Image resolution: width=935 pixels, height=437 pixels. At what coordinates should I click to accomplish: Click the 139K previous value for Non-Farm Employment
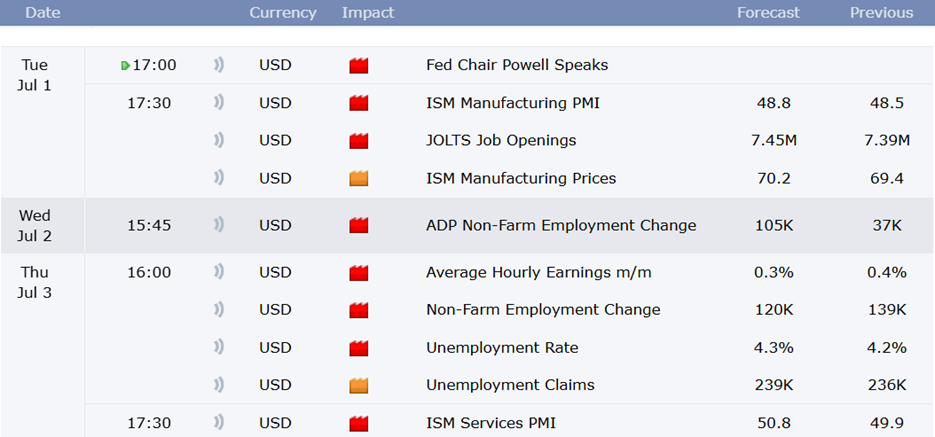pyautogui.click(x=887, y=310)
